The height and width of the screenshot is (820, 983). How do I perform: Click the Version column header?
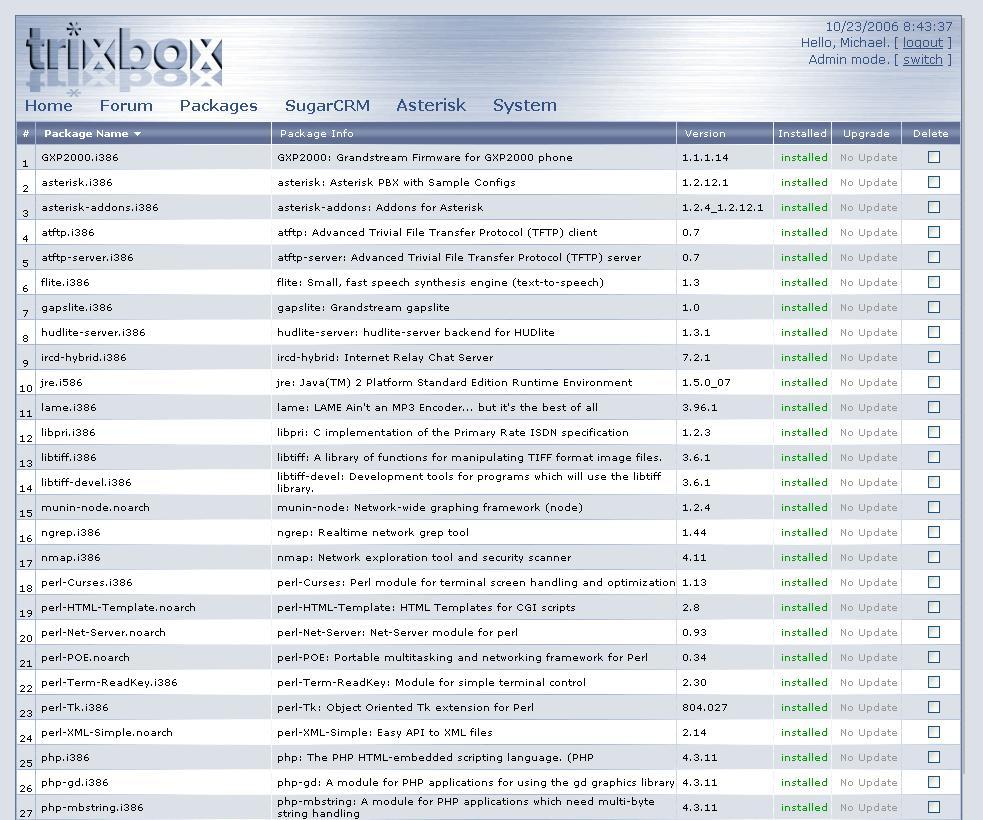(x=705, y=133)
